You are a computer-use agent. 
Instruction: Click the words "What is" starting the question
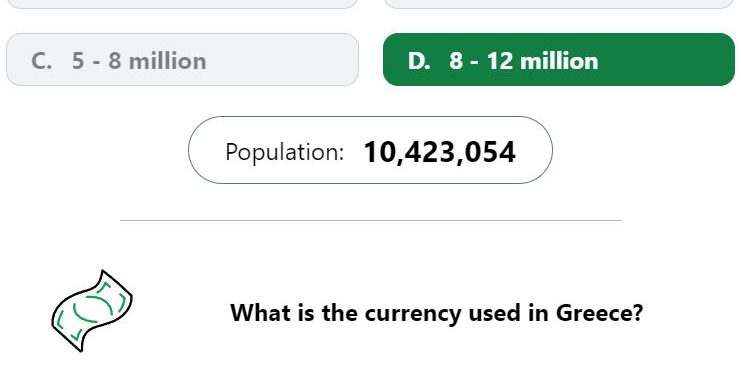(x=272, y=313)
